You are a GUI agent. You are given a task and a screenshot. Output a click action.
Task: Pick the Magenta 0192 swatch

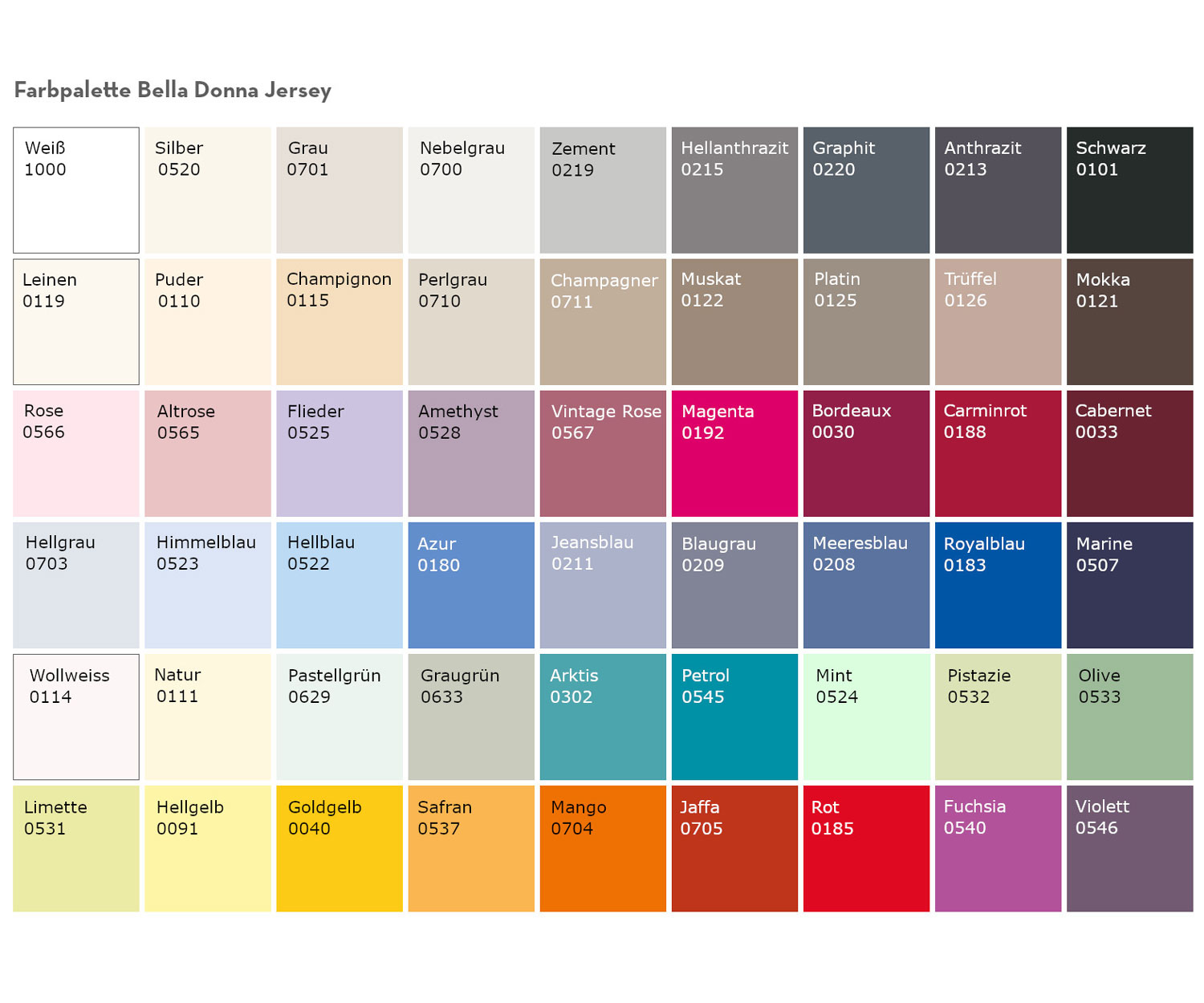[734, 453]
